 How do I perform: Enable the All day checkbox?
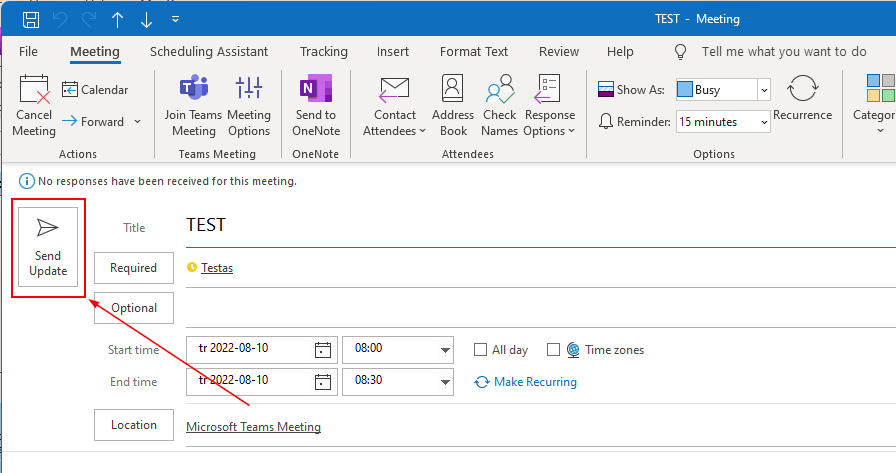pyautogui.click(x=481, y=350)
